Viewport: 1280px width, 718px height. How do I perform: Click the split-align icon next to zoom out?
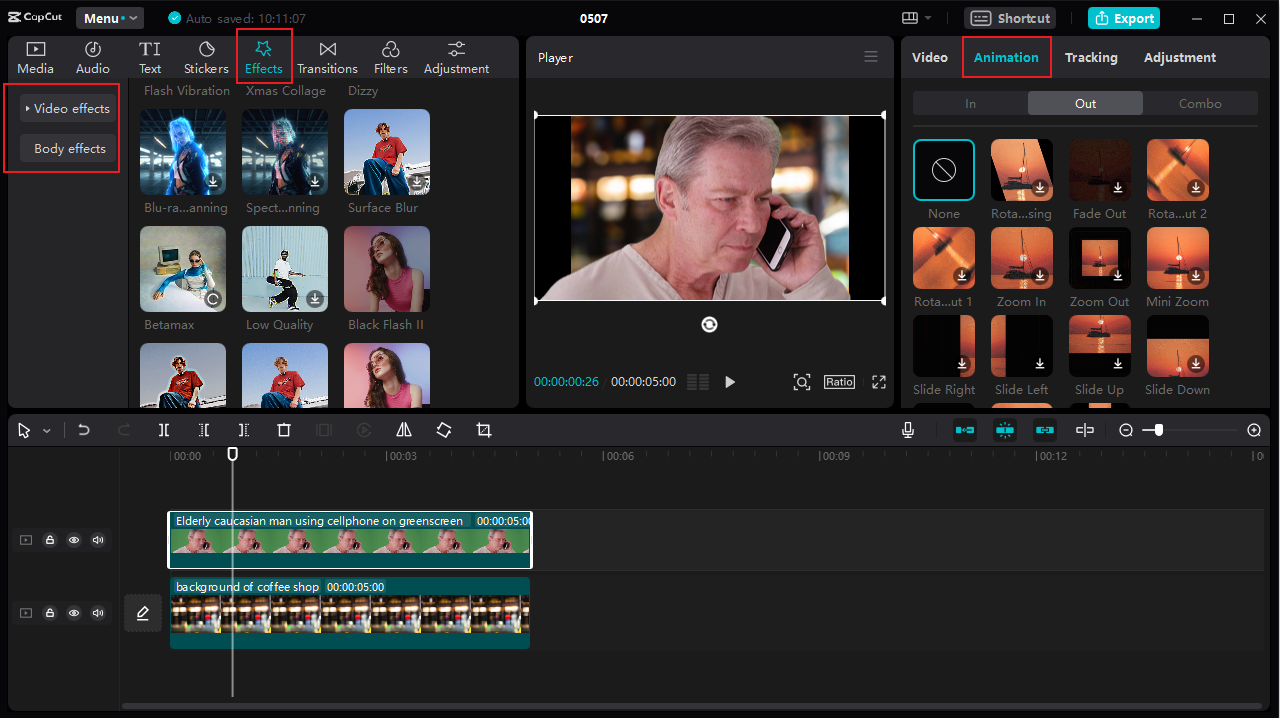tap(1085, 430)
